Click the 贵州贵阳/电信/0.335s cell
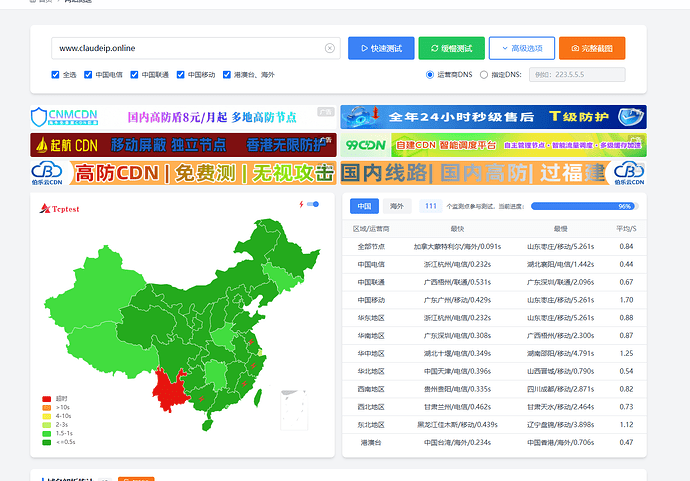The width and height of the screenshot is (690, 481). pos(457,389)
